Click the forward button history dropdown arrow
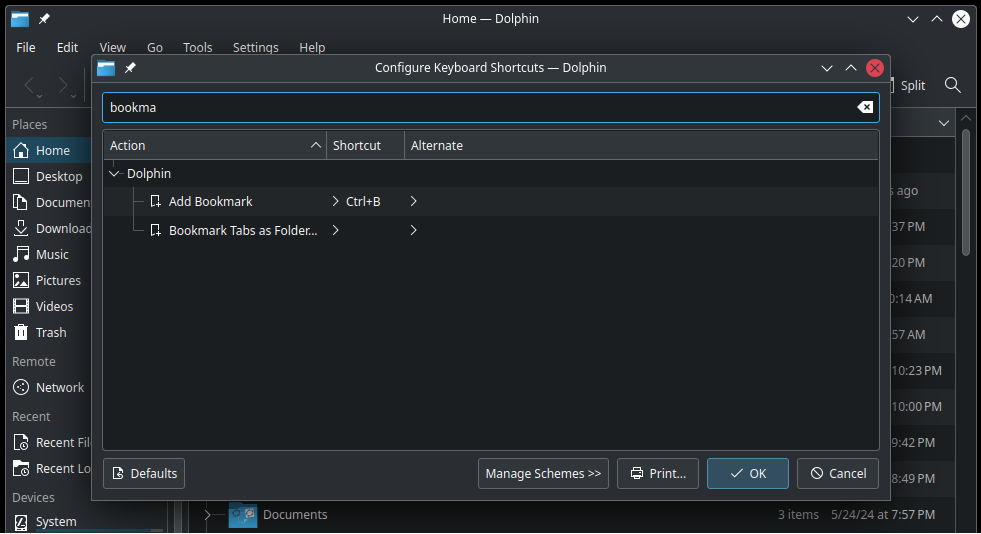The width and height of the screenshot is (981, 534). tap(73, 97)
